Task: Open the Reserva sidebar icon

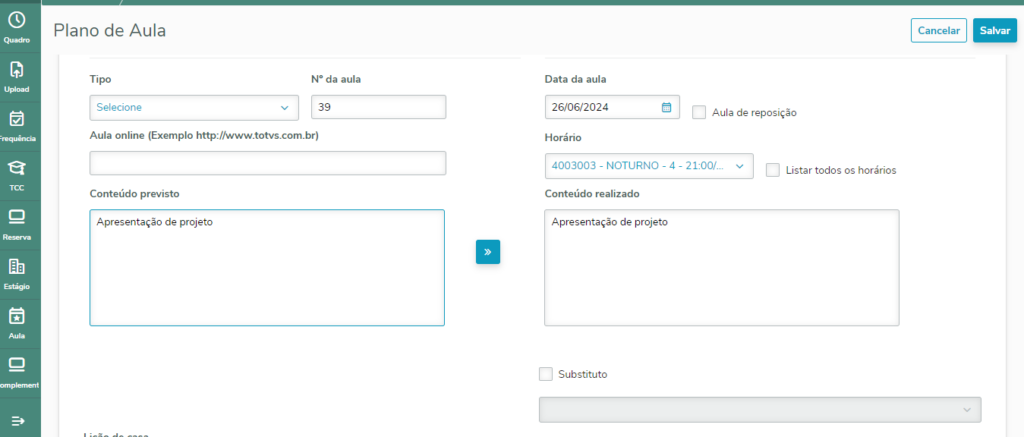Action: click(17, 222)
